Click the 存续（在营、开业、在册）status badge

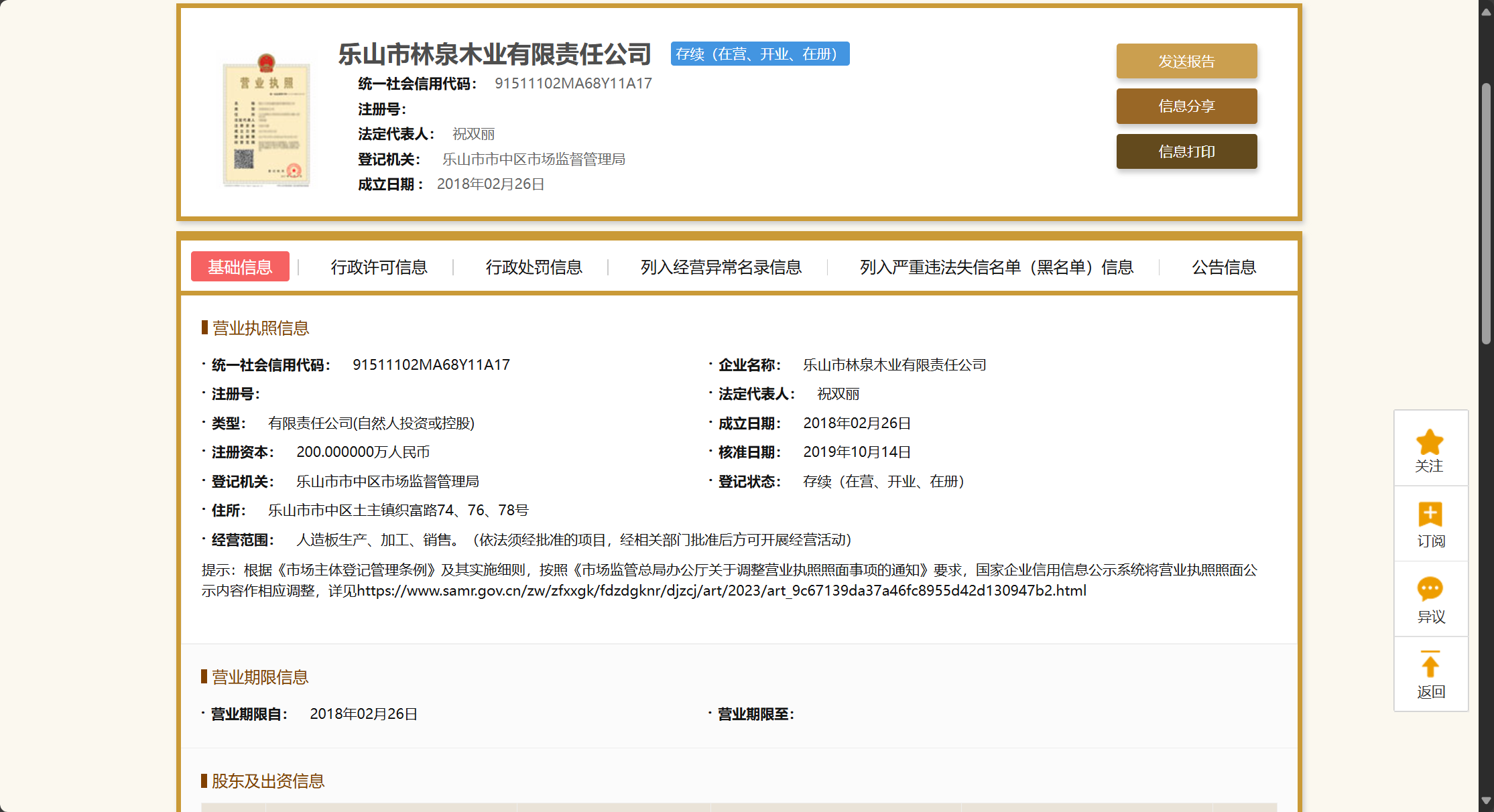point(759,54)
